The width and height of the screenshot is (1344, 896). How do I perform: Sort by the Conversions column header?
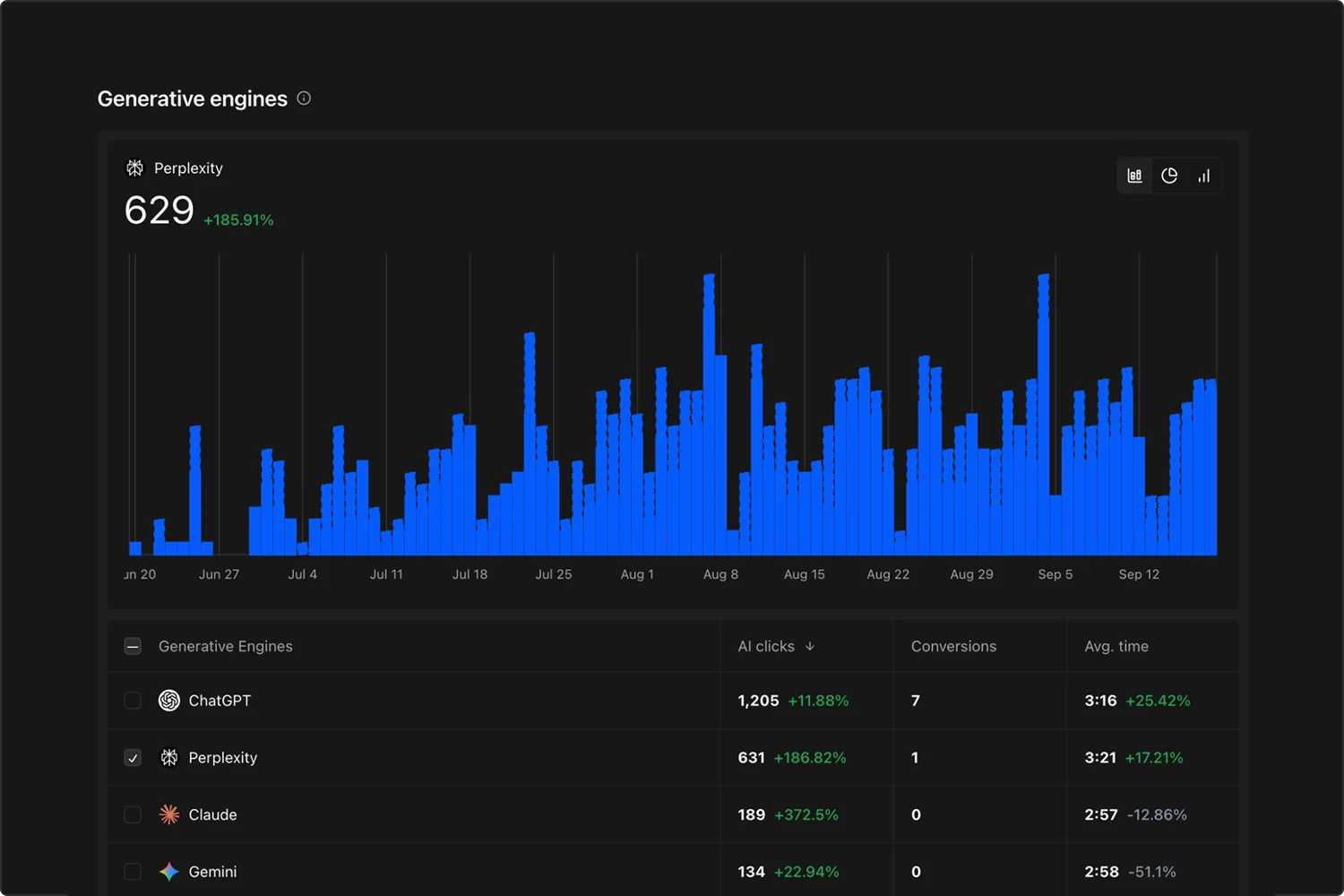[953, 646]
